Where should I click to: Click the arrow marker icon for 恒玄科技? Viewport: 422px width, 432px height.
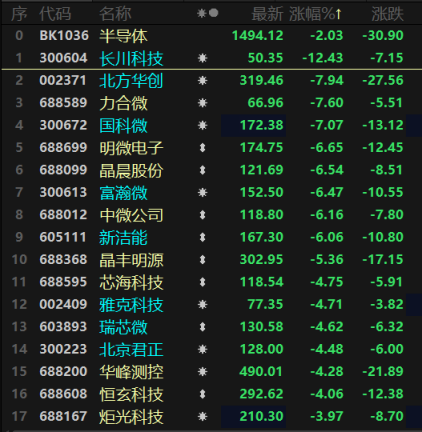202,394
